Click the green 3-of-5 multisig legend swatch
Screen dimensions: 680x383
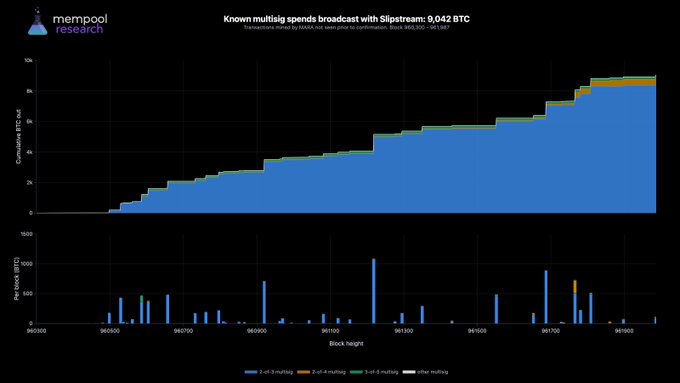point(356,372)
